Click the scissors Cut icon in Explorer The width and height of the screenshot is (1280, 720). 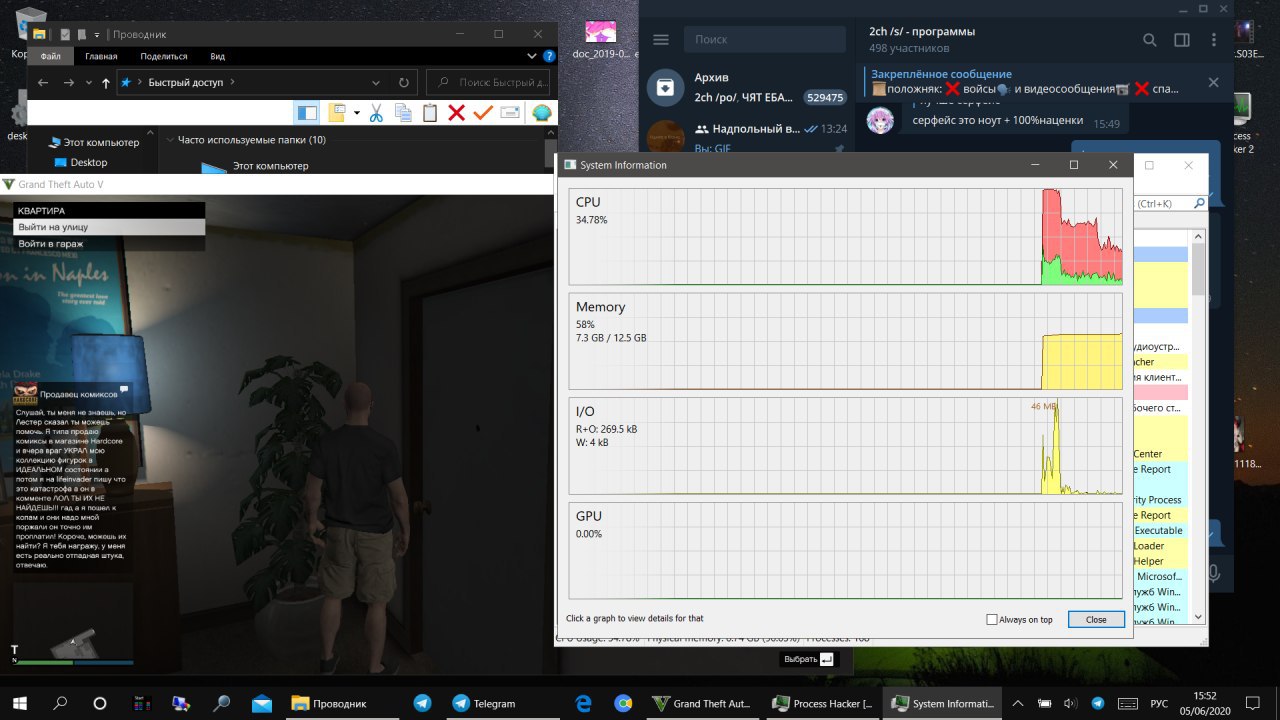(x=376, y=113)
